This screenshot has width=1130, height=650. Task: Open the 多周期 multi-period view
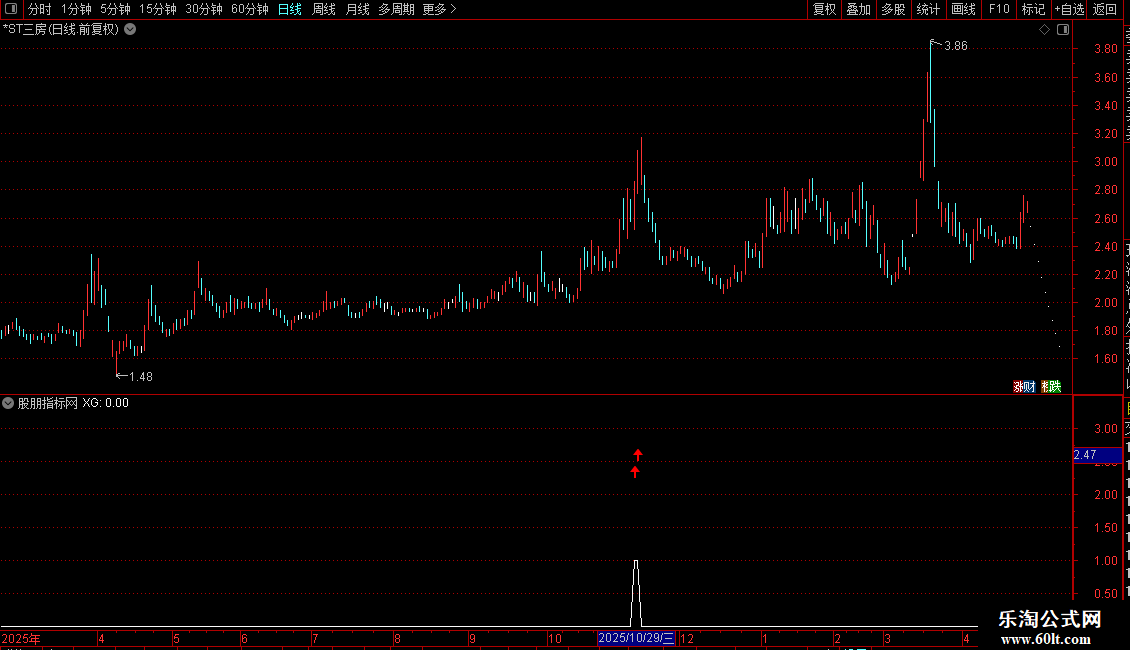coord(396,9)
